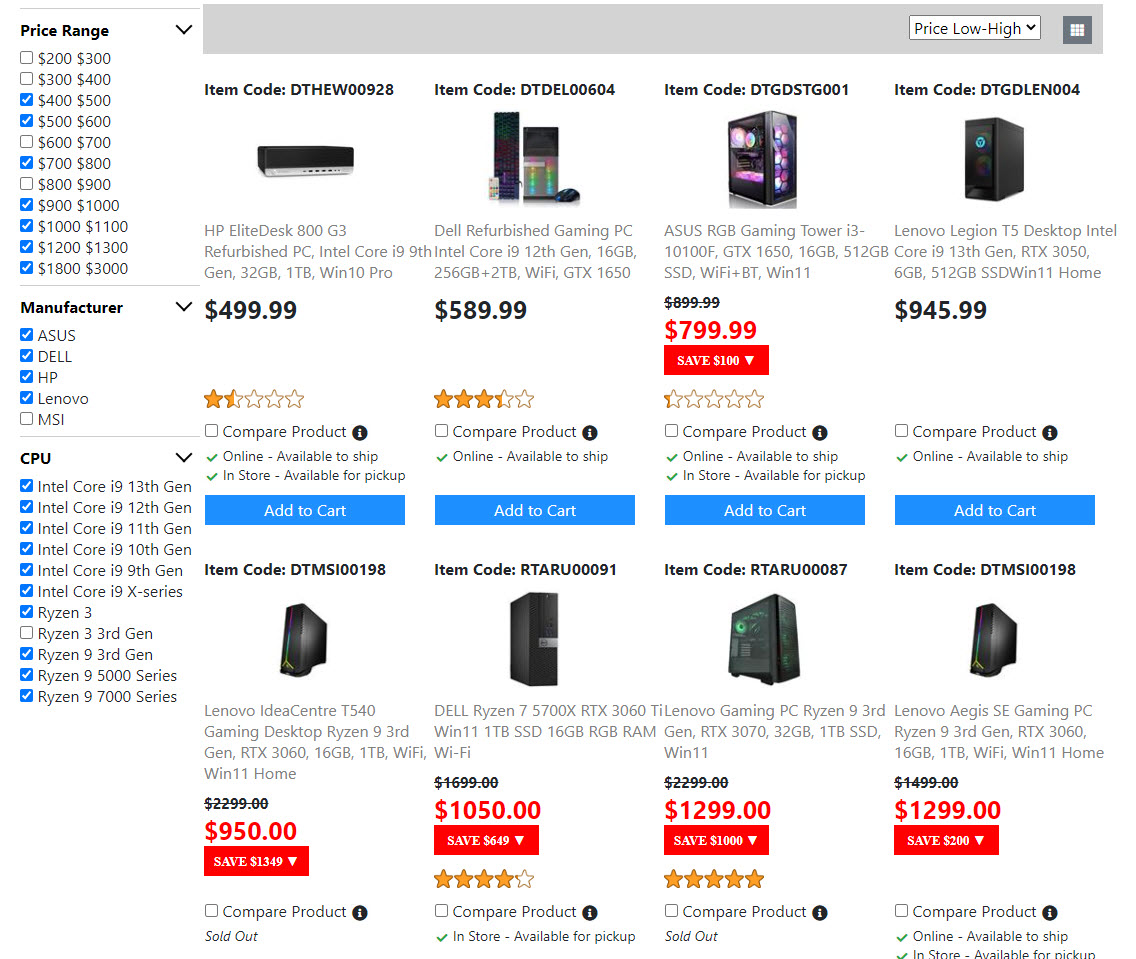The image size is (1136, 959).
Task: Collapse the Manufacturer filter section
Action: click(183, 307)
